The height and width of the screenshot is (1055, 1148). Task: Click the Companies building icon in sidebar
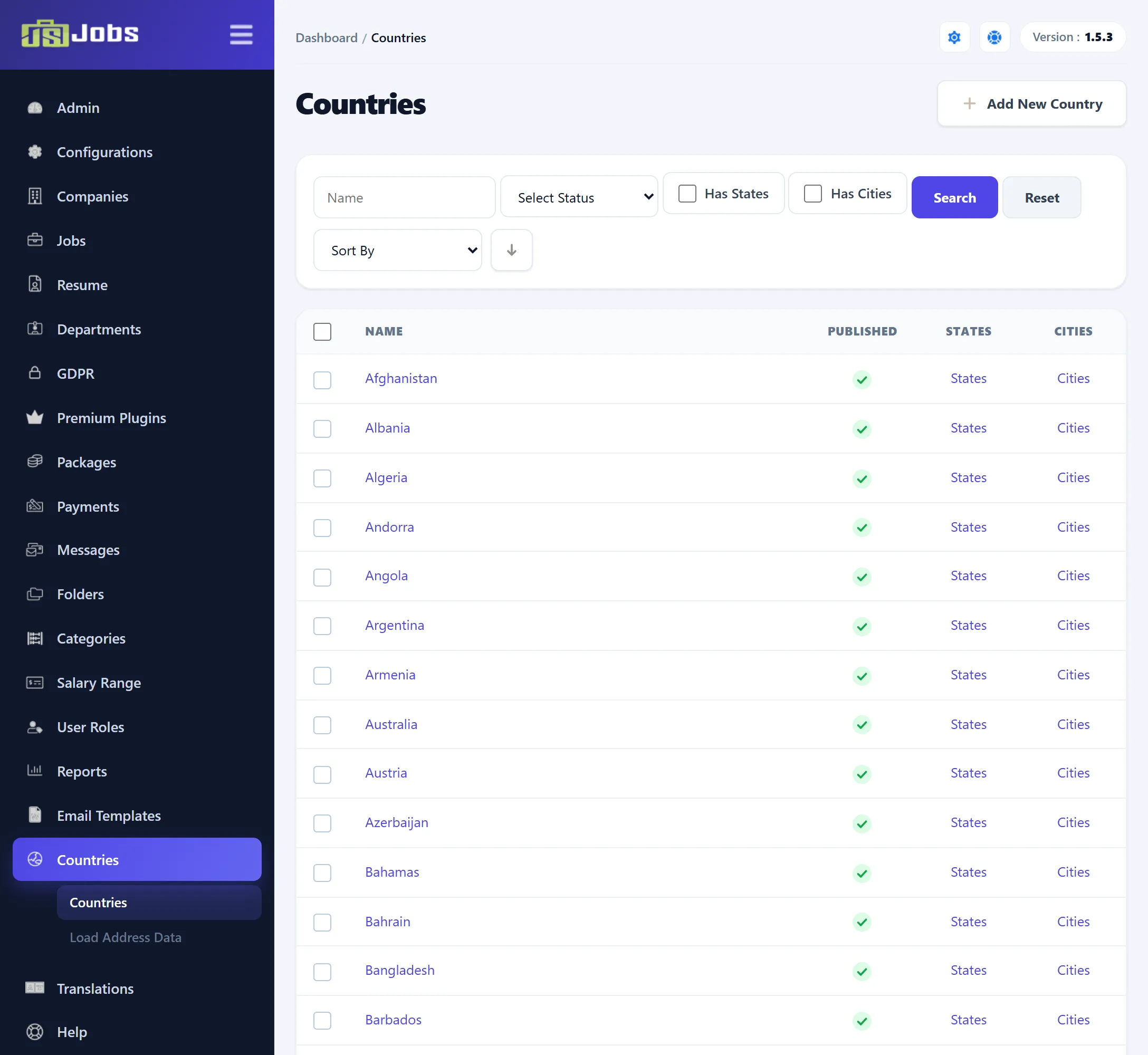point(35,196)
